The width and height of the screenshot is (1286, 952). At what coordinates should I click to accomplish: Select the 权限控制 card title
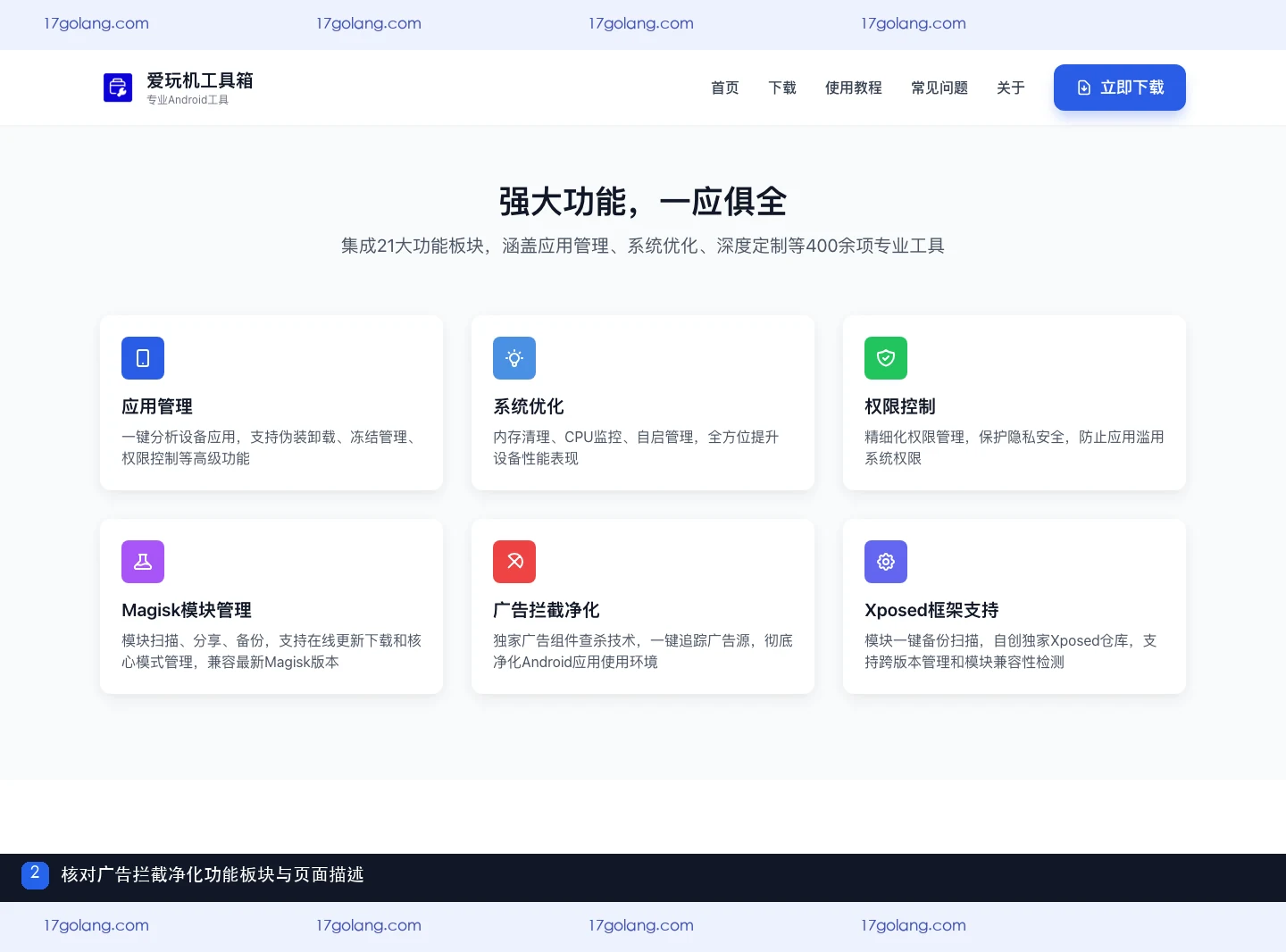(900, 406)
